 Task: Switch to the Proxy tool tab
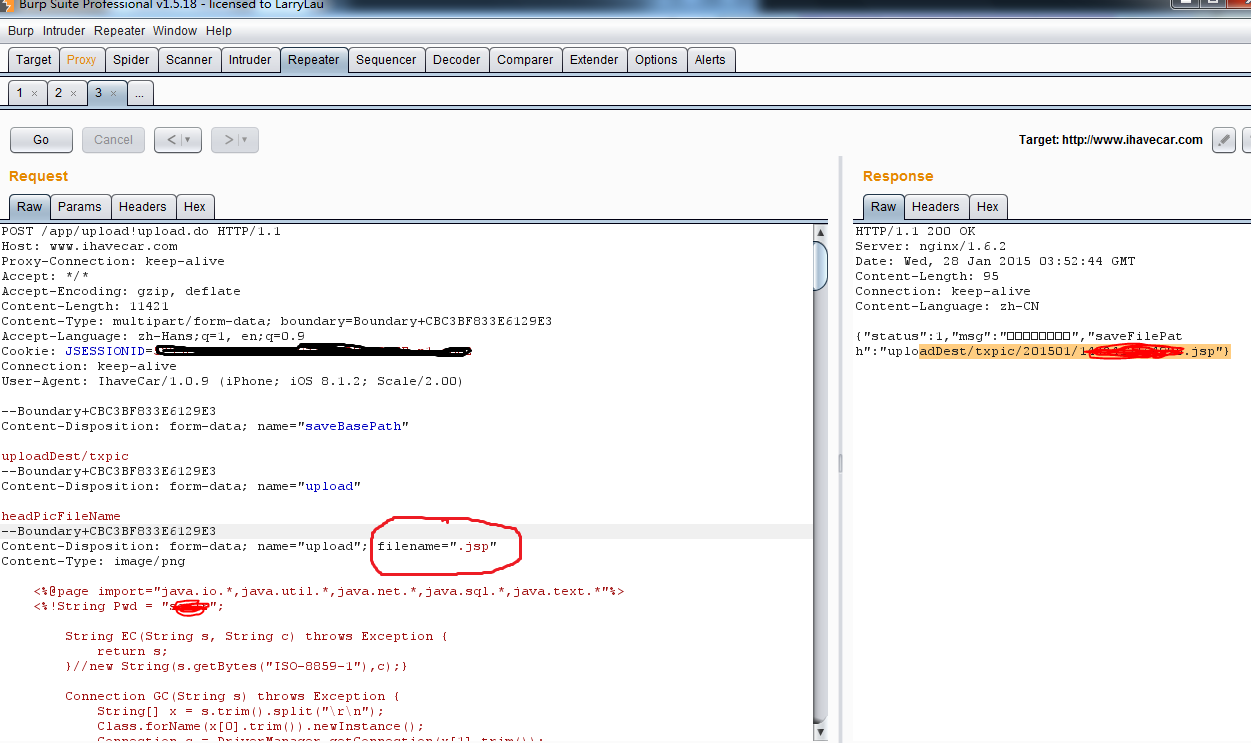81,60
